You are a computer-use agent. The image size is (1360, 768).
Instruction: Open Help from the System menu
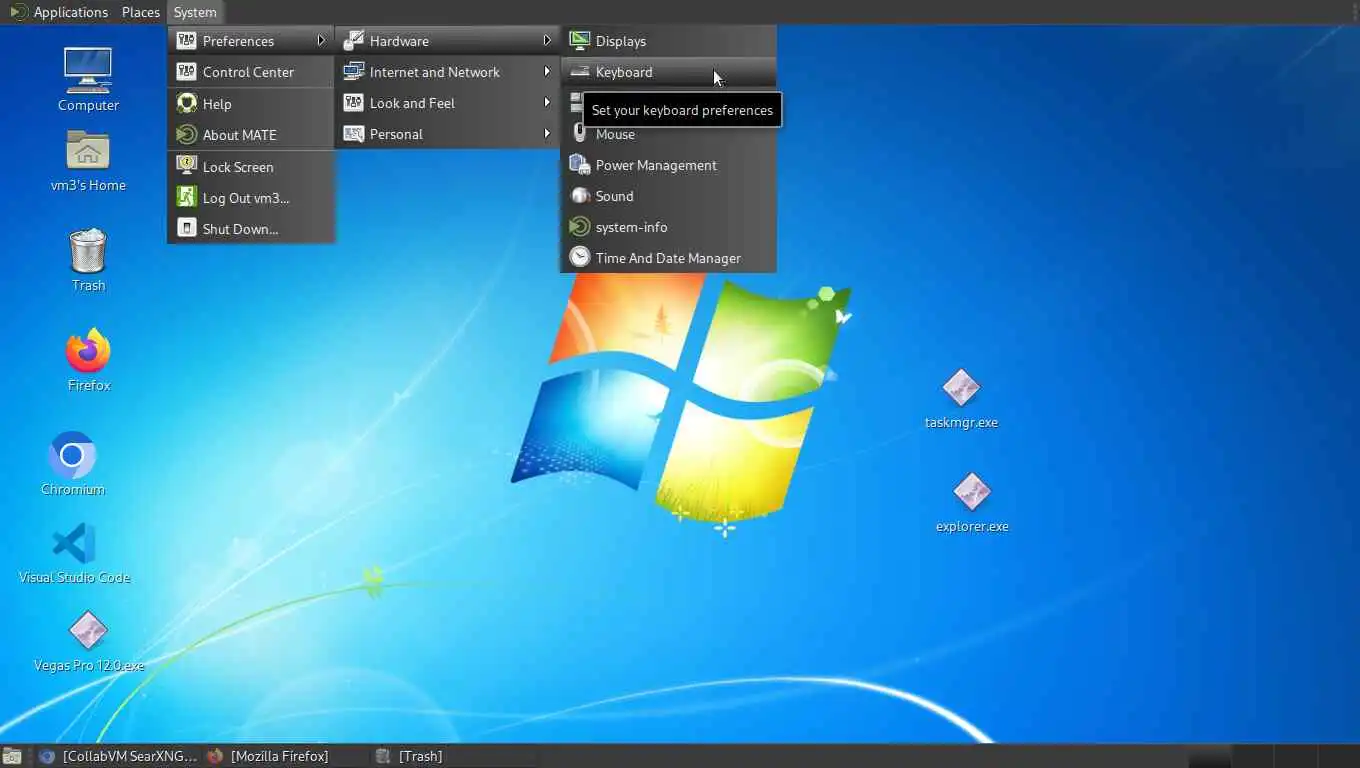(x=251, y=104)
